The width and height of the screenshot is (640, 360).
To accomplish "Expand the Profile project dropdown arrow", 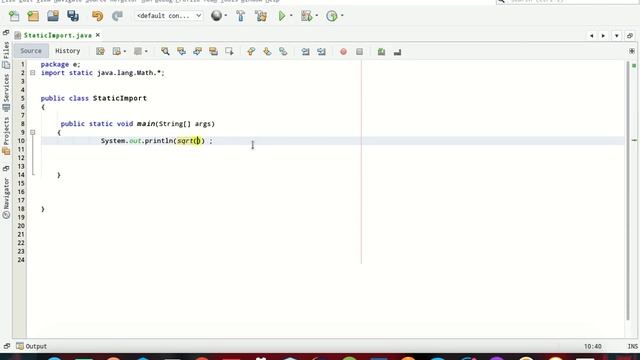I will (342, 16).
